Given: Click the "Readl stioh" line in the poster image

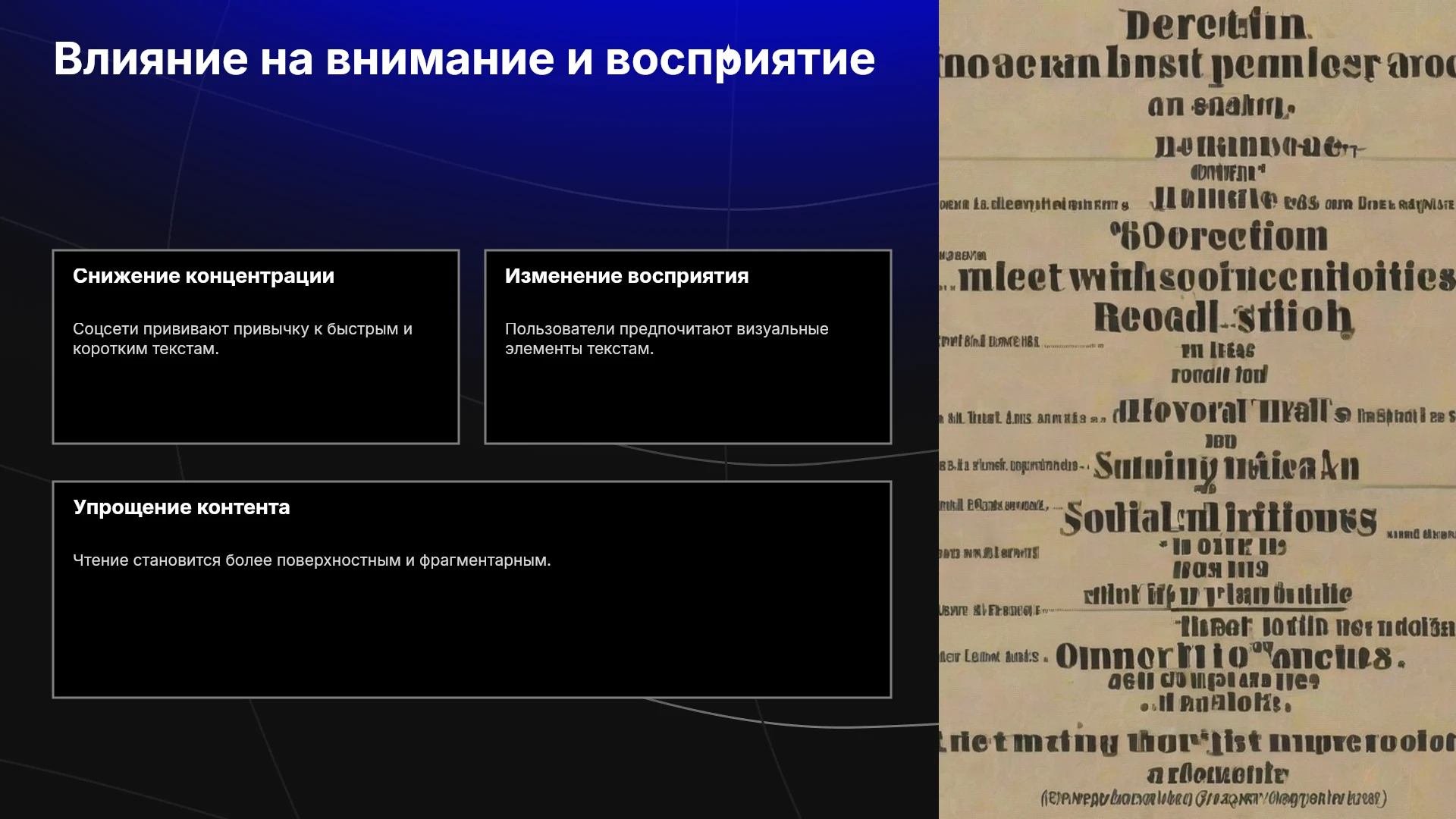Looking at the screenshot, I should click(1222, 318).
